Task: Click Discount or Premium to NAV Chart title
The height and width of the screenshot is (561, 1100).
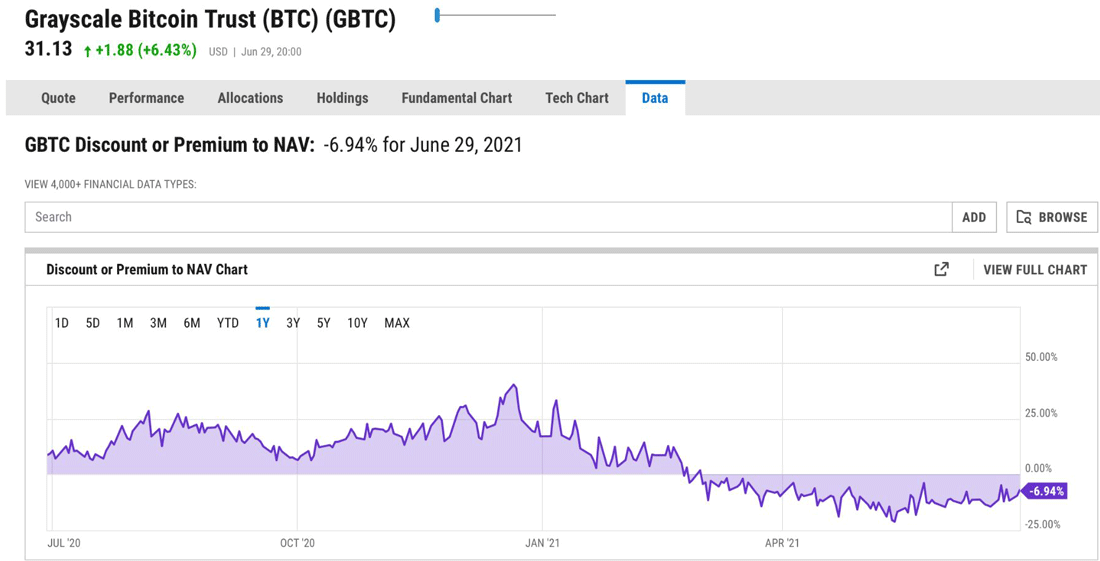Action: coord(147,269)
